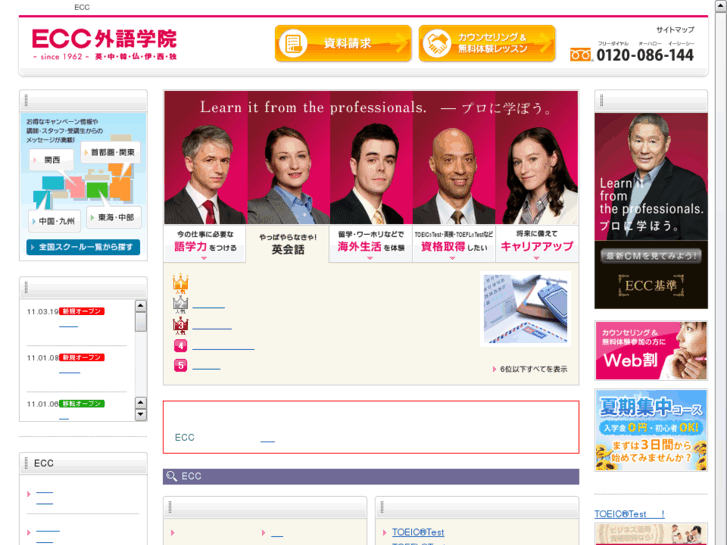Open カウンセリング＆無料体験レッスン button
727x545 pixels.
(x=487, y=43)
